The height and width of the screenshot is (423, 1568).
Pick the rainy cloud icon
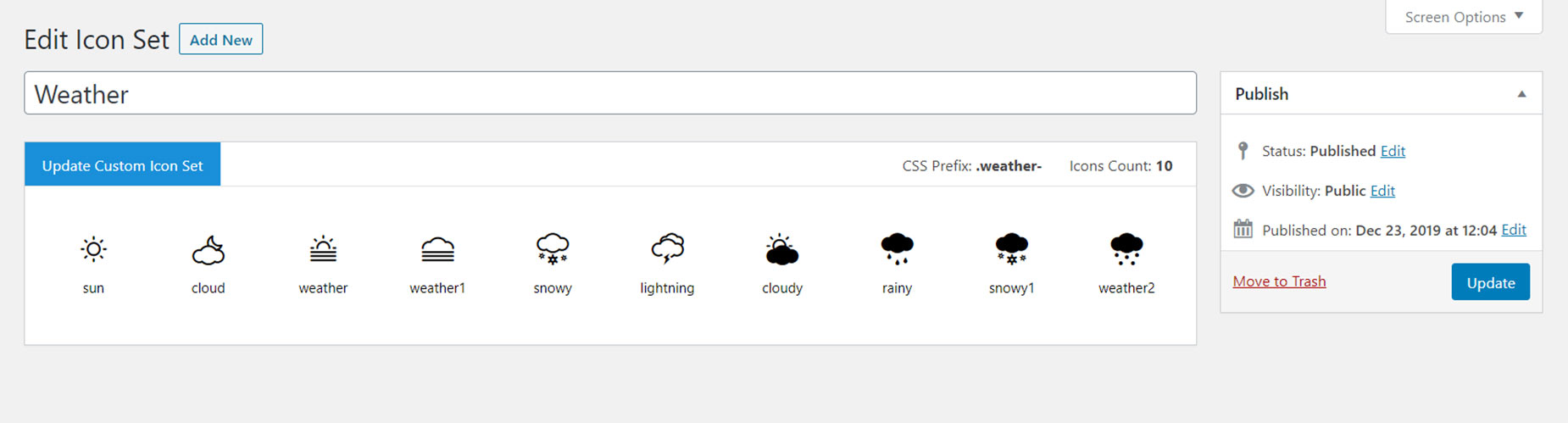pyautogui.click(x=897, y=249)
